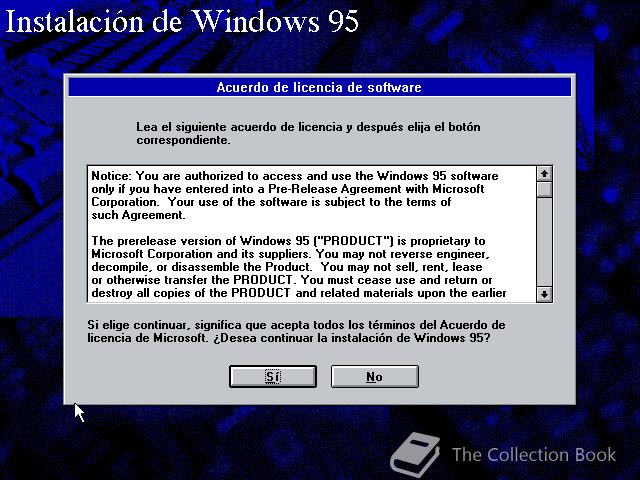This screenshot has width=640, height=480.
Task: Click the 'Lea el siguiente acuerdo de licencia' instruction
Action: (x=308, y=133)
